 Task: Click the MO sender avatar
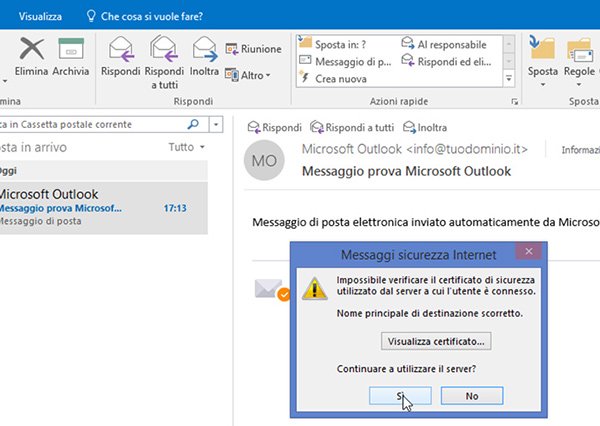tap(264, 160)
